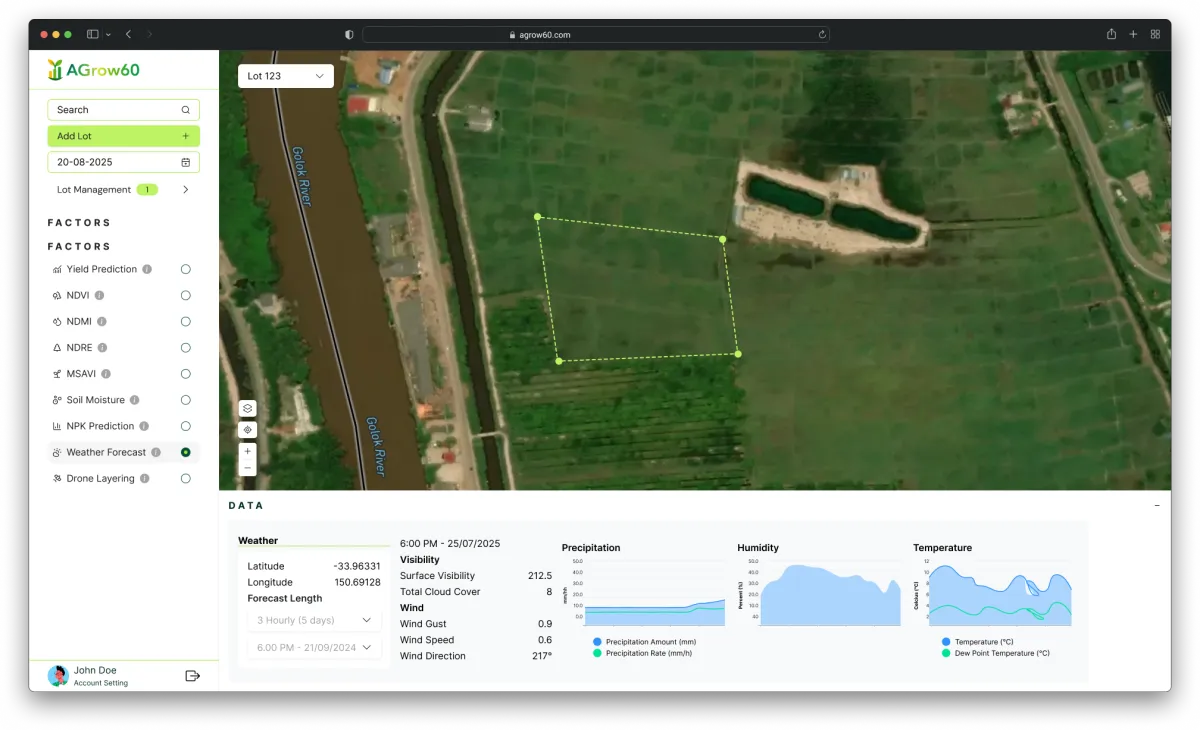This screenshot has width=1200, height=730.
Task: Click the NDMI info icon
Action: pos(101,322)
